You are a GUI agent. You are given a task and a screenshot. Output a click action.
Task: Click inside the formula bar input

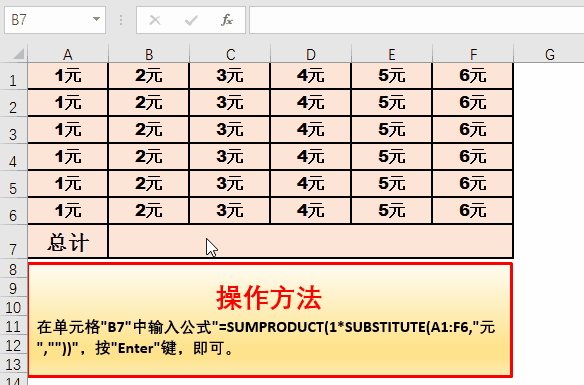pyautogui.click(x=416, y=20)
